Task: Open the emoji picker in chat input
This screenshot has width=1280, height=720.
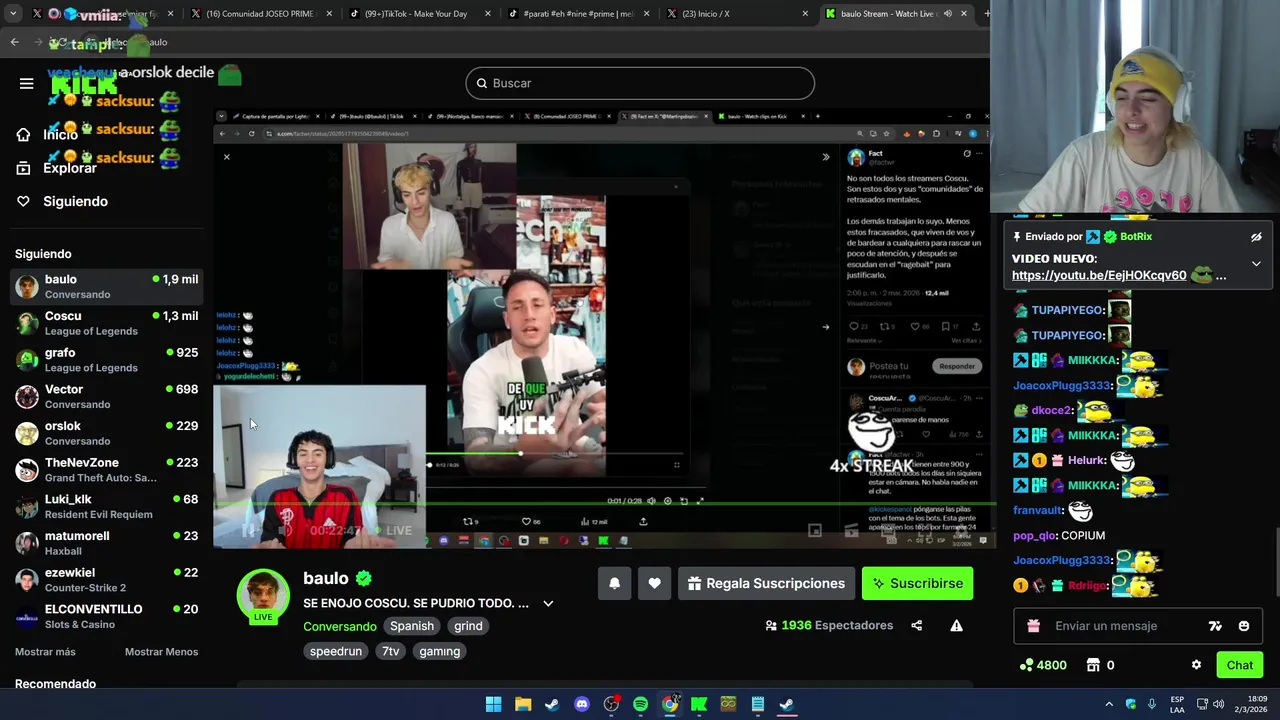Action: pos(1244,626)
